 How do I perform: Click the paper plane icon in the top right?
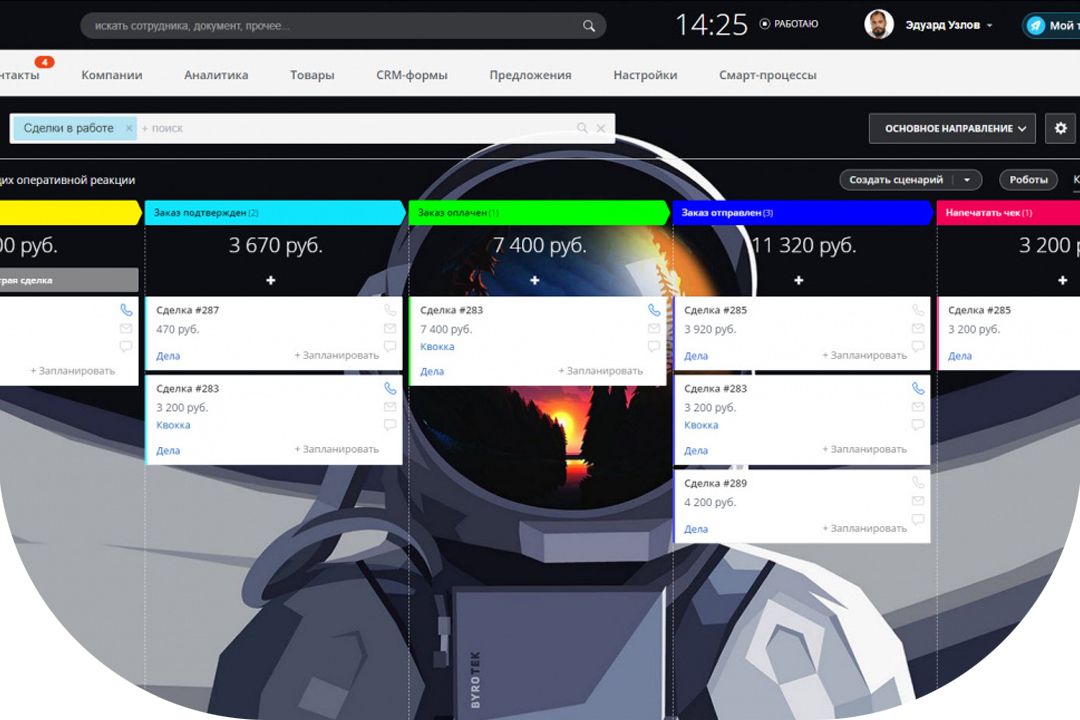coord(1036,25)
